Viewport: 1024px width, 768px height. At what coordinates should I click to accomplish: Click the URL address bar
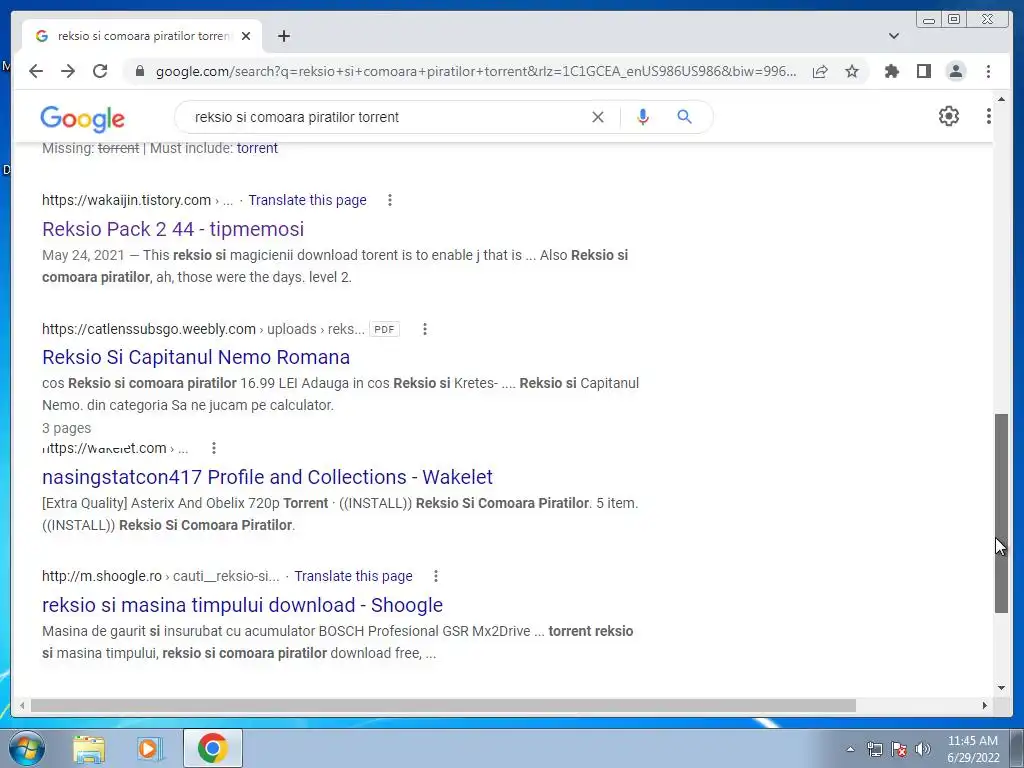click(475, 71)
